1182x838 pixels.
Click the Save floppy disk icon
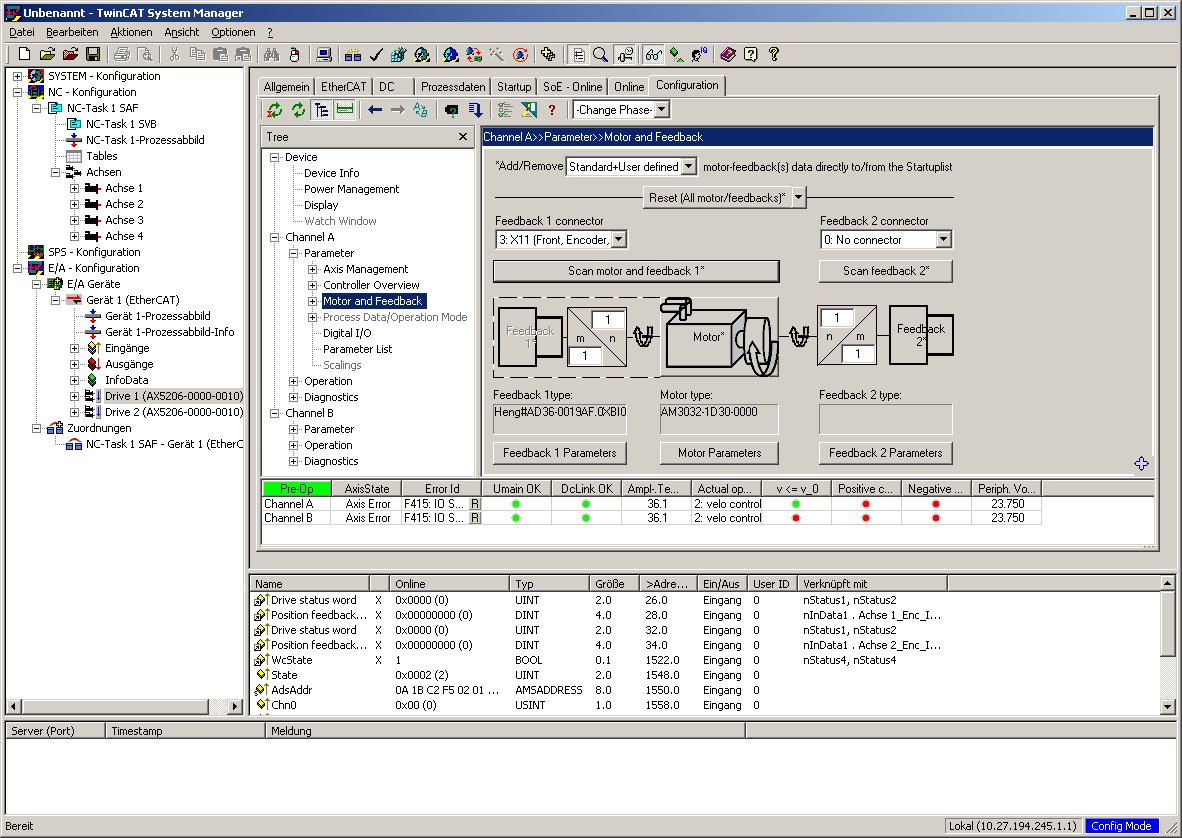tap(93, 54)
